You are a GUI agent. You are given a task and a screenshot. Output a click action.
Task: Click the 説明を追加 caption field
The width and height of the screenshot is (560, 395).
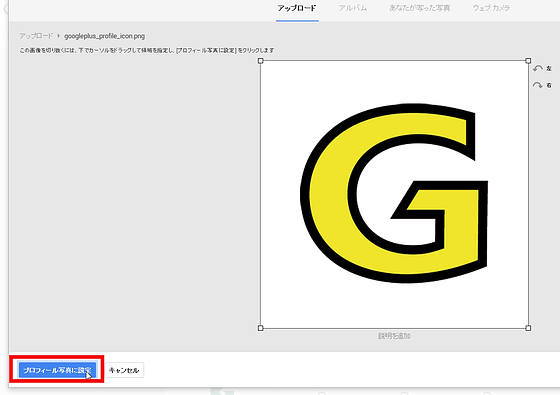(394, 336)
